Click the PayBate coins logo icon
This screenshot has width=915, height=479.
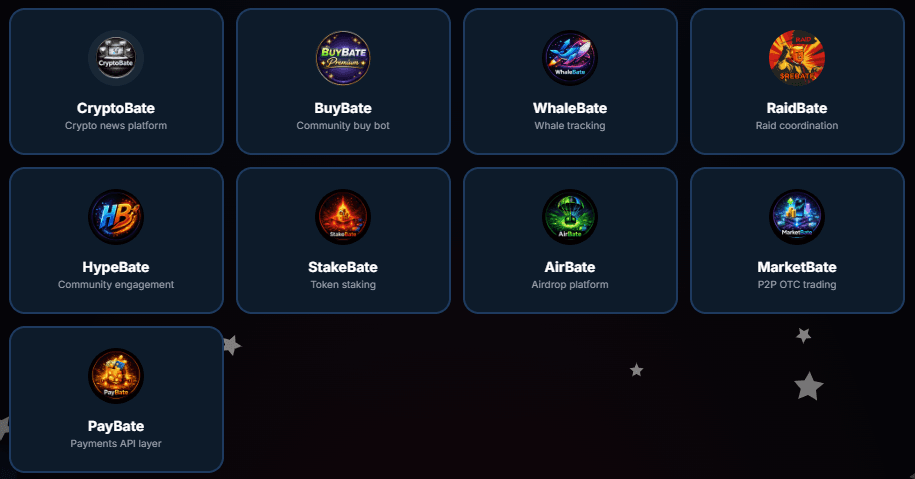[116, 376]
